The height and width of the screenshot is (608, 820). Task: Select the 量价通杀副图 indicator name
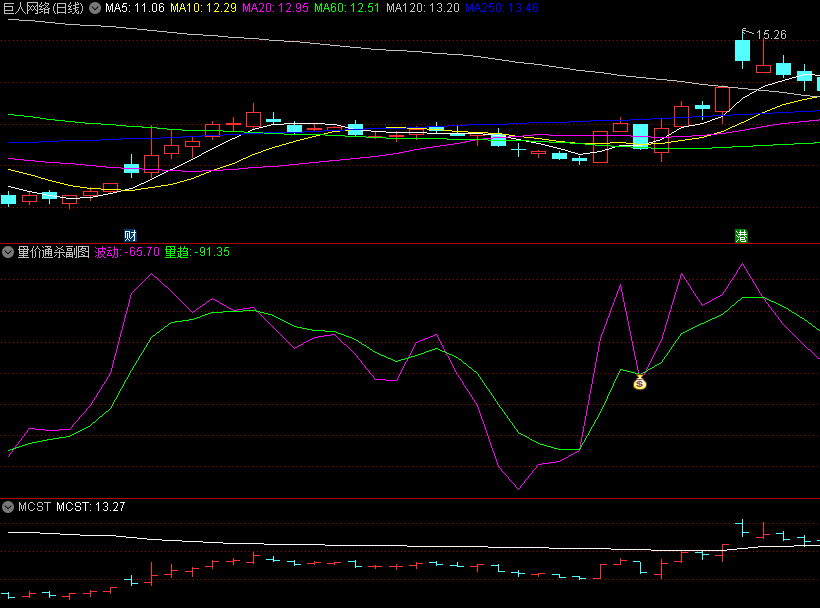53,253
